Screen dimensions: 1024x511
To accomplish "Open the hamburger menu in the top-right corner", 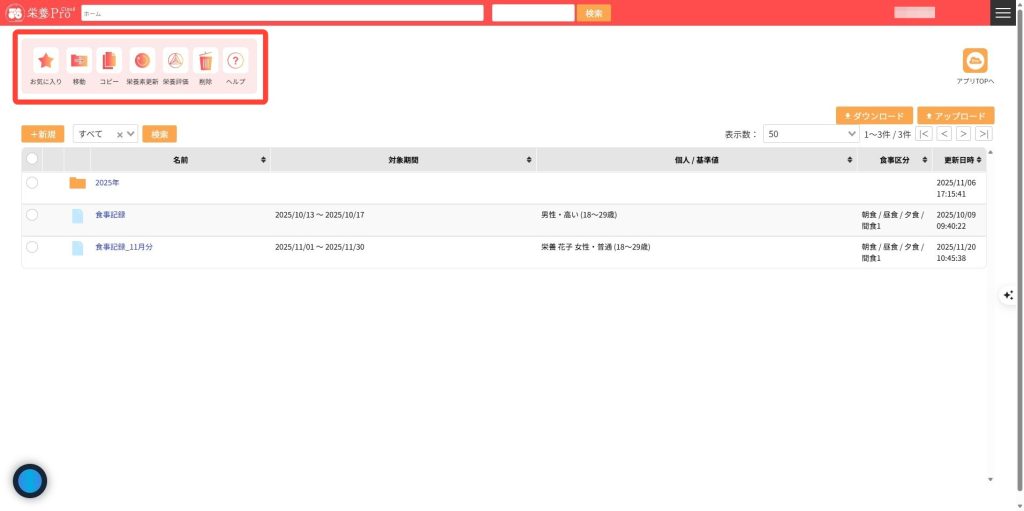I will point(1003,13).
